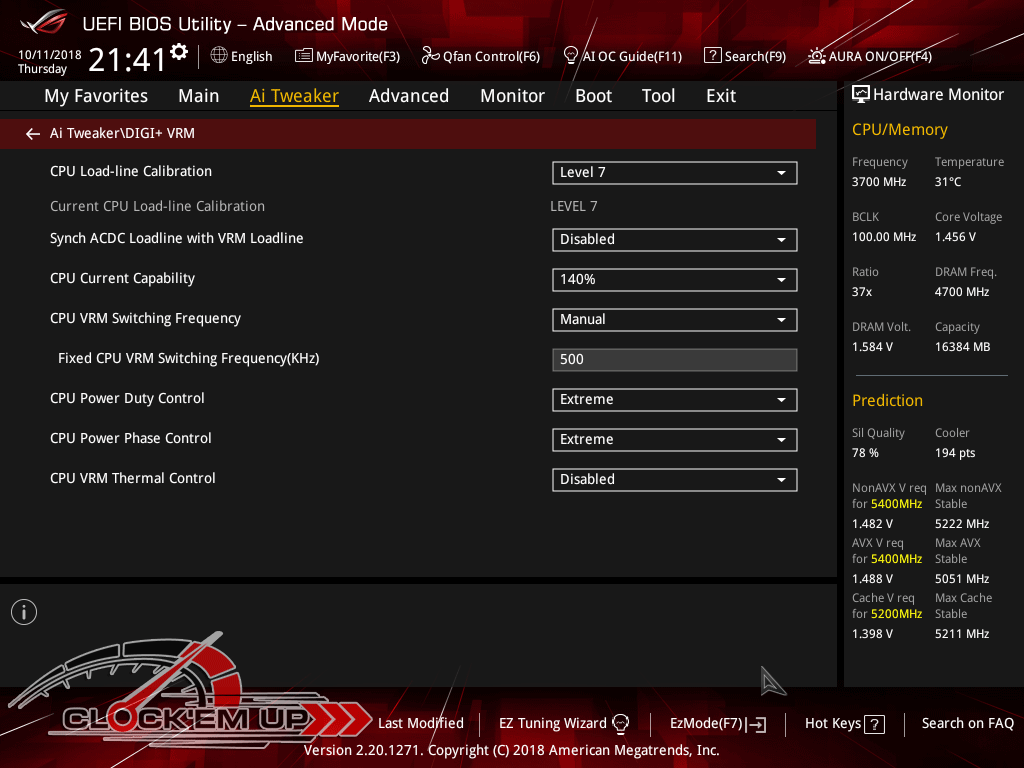Go to the Monitor tab
This screenshot has height=768, width=1024.
click(512, 96)
